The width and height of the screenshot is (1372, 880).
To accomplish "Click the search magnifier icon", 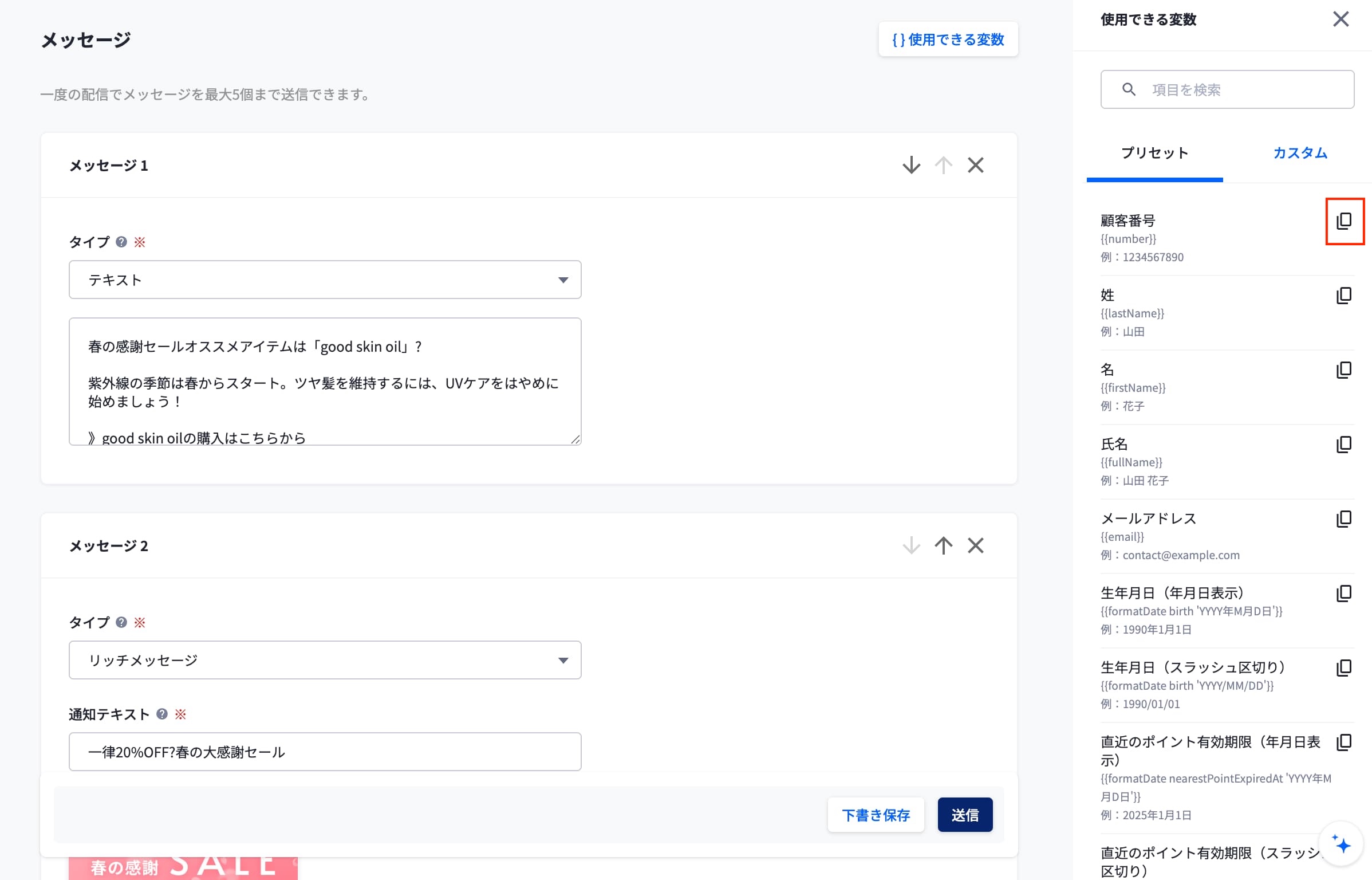I will 1129,89.
